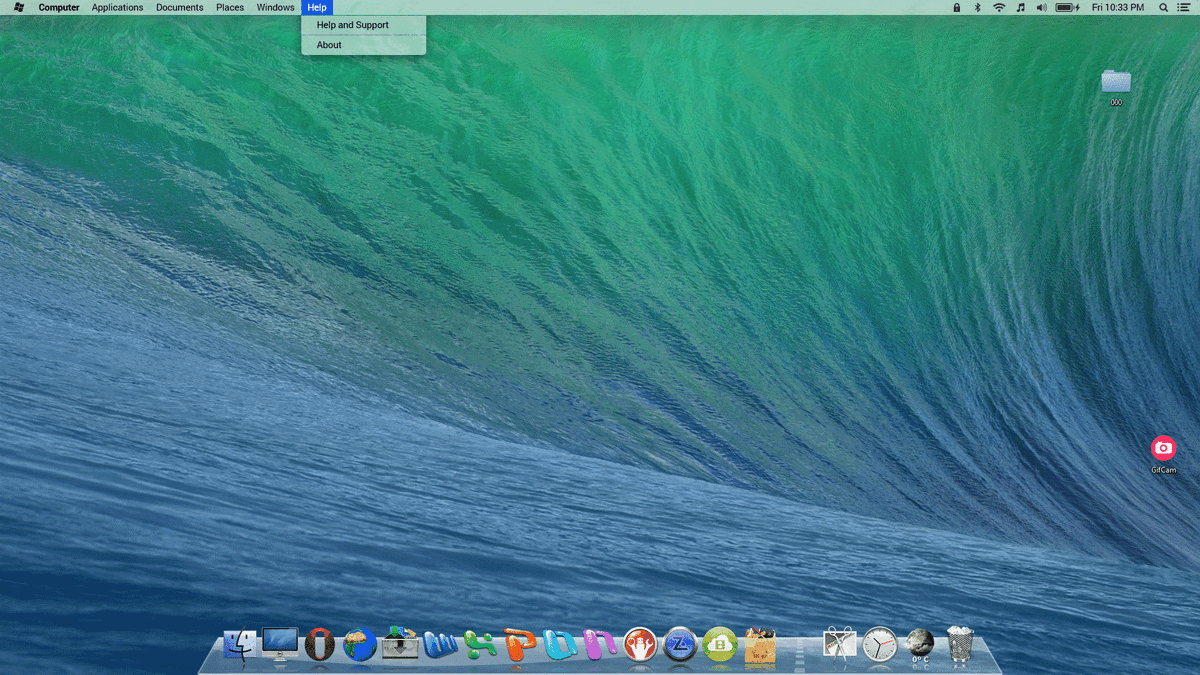
Task: Open the scissors snipping tool in the dock
Action: point(840,644)
